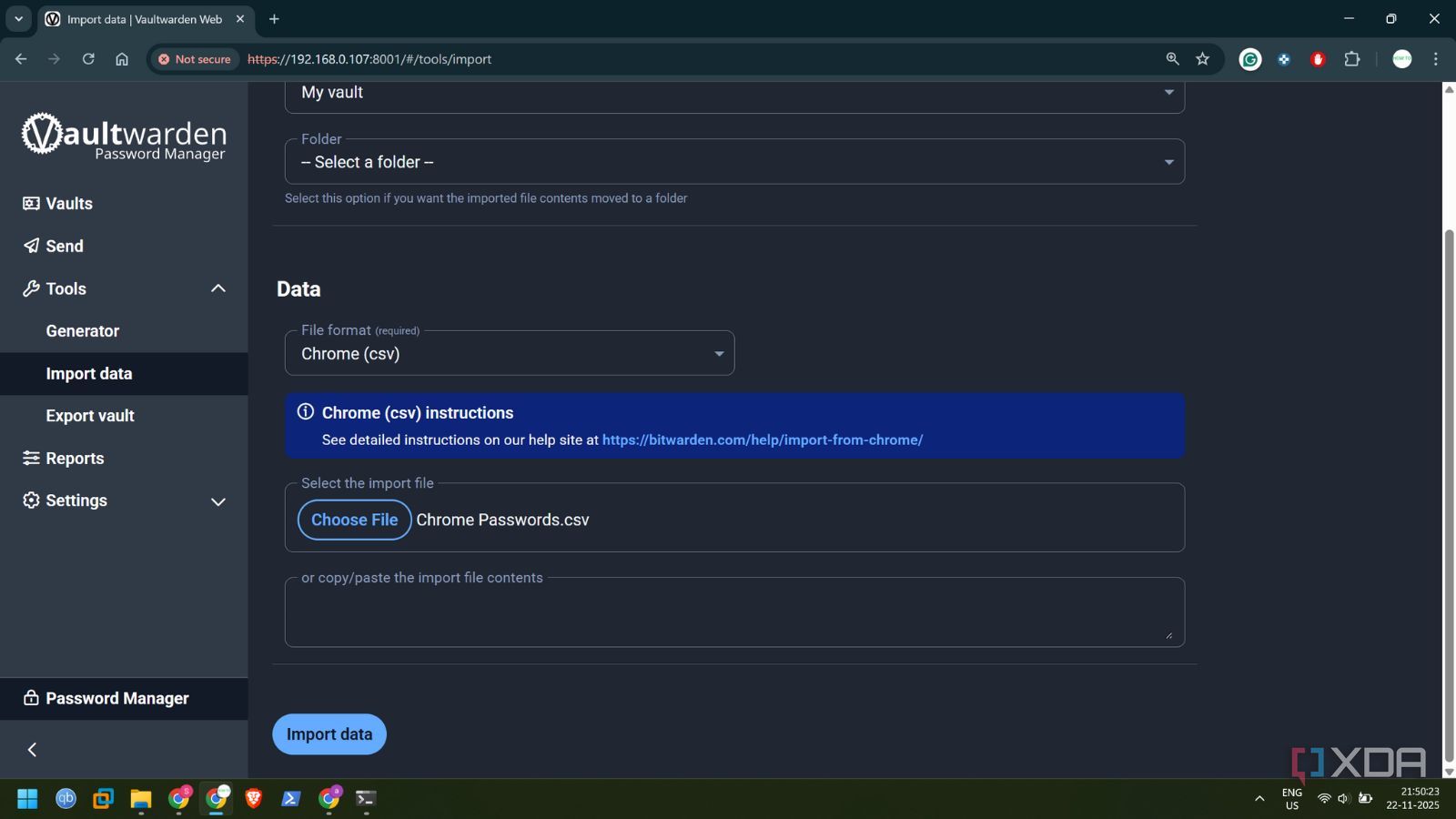Expand the Settings menu chevron
The height and width of the screenshot is (819, 1456).
tap(218, 501)
